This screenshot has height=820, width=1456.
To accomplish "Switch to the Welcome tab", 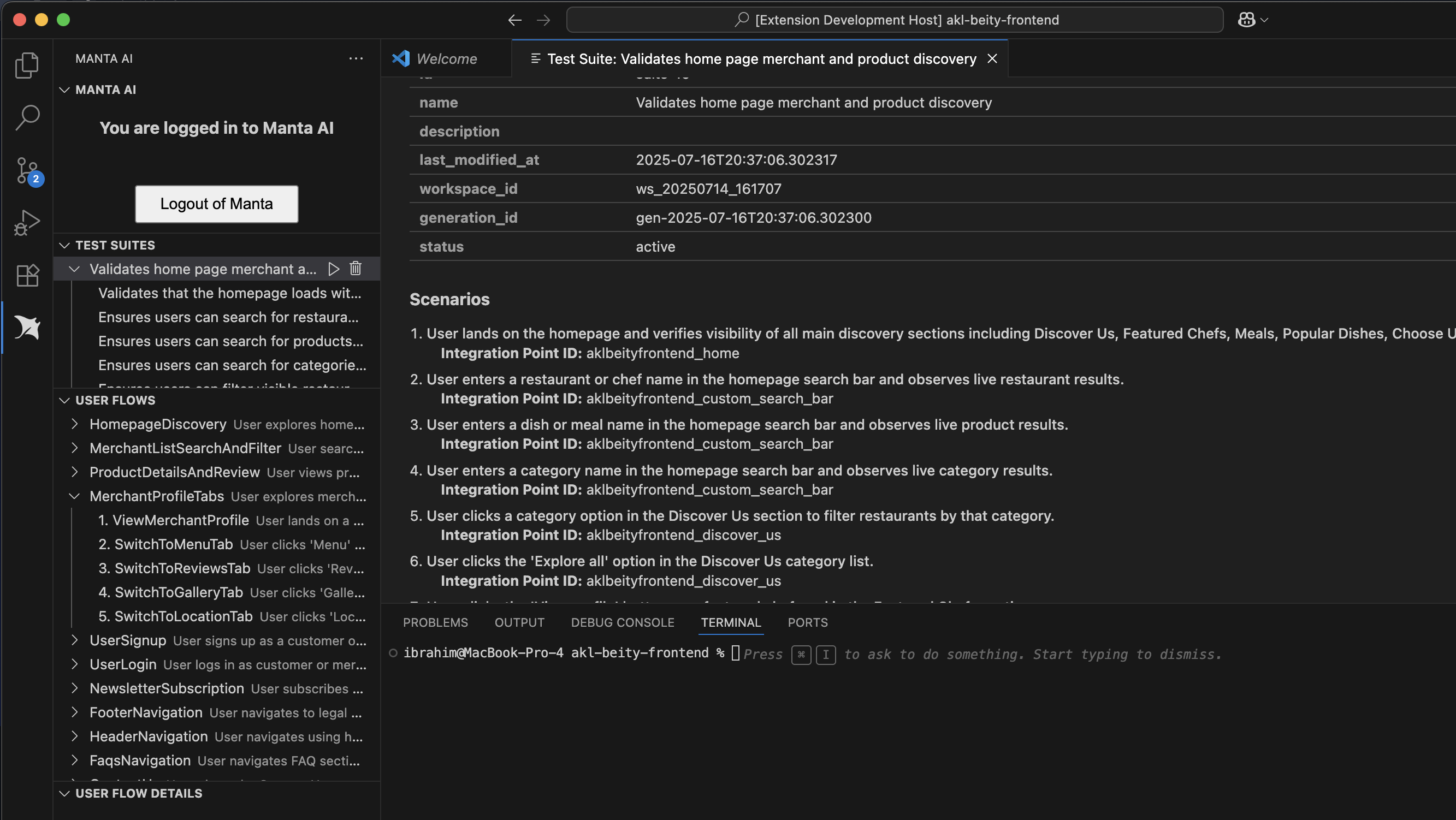I will coord(446,59).
